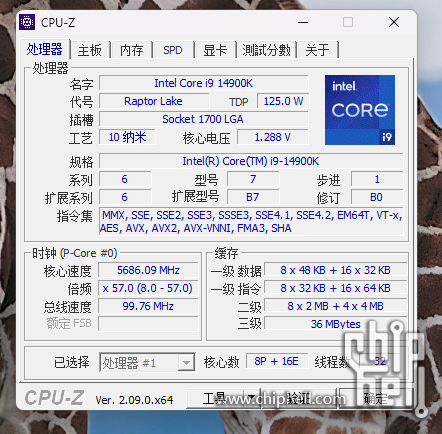
Task: Click the core voltage 1.288 V value
Action: [273, 137]
